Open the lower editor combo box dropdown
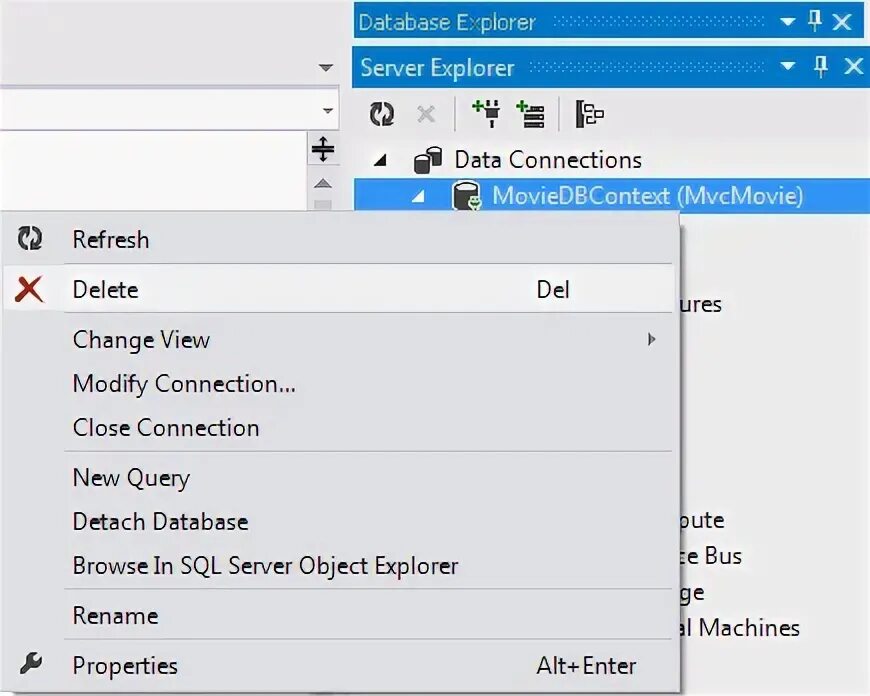 pyautogui.click(x=328, y=110)
